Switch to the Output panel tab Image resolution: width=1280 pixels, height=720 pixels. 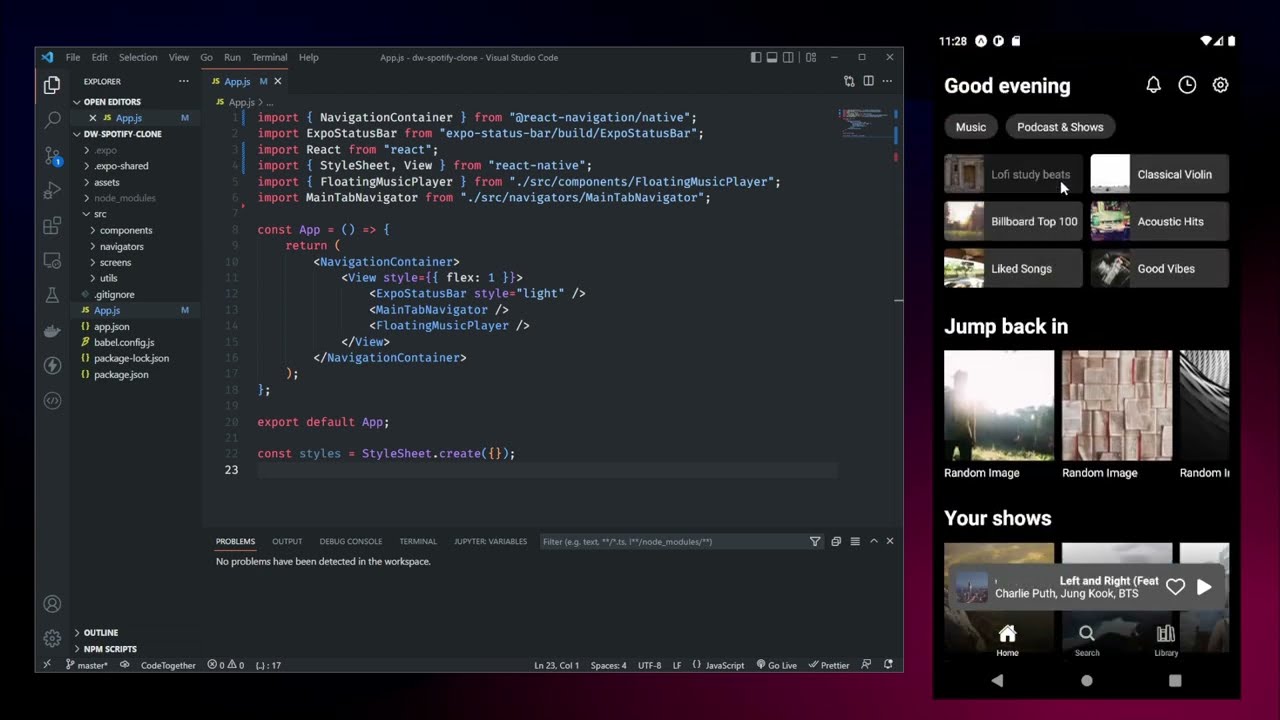coord(287,541)
